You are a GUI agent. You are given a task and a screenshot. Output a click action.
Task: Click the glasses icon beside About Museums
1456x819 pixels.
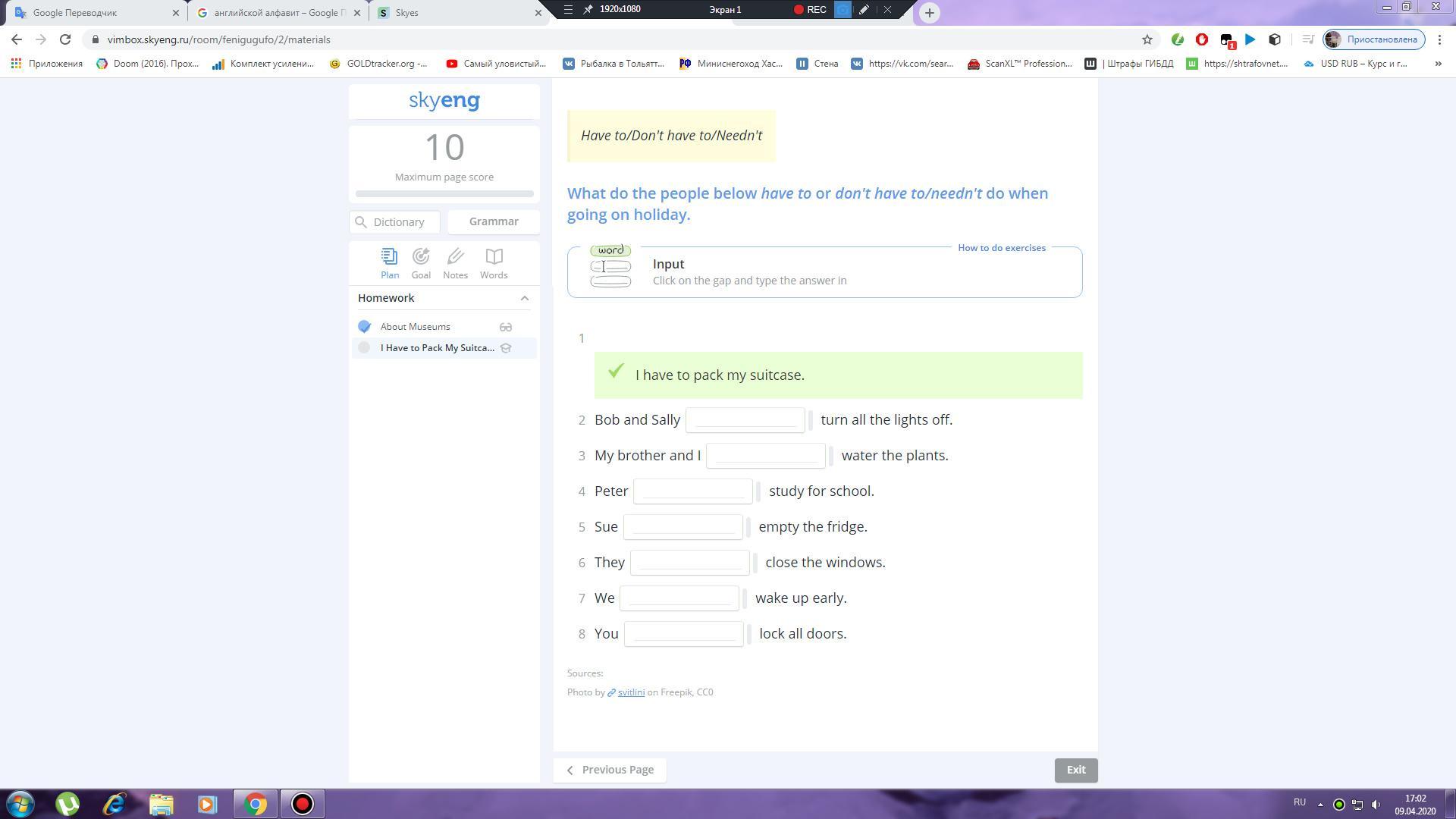(x=506, y=327)
